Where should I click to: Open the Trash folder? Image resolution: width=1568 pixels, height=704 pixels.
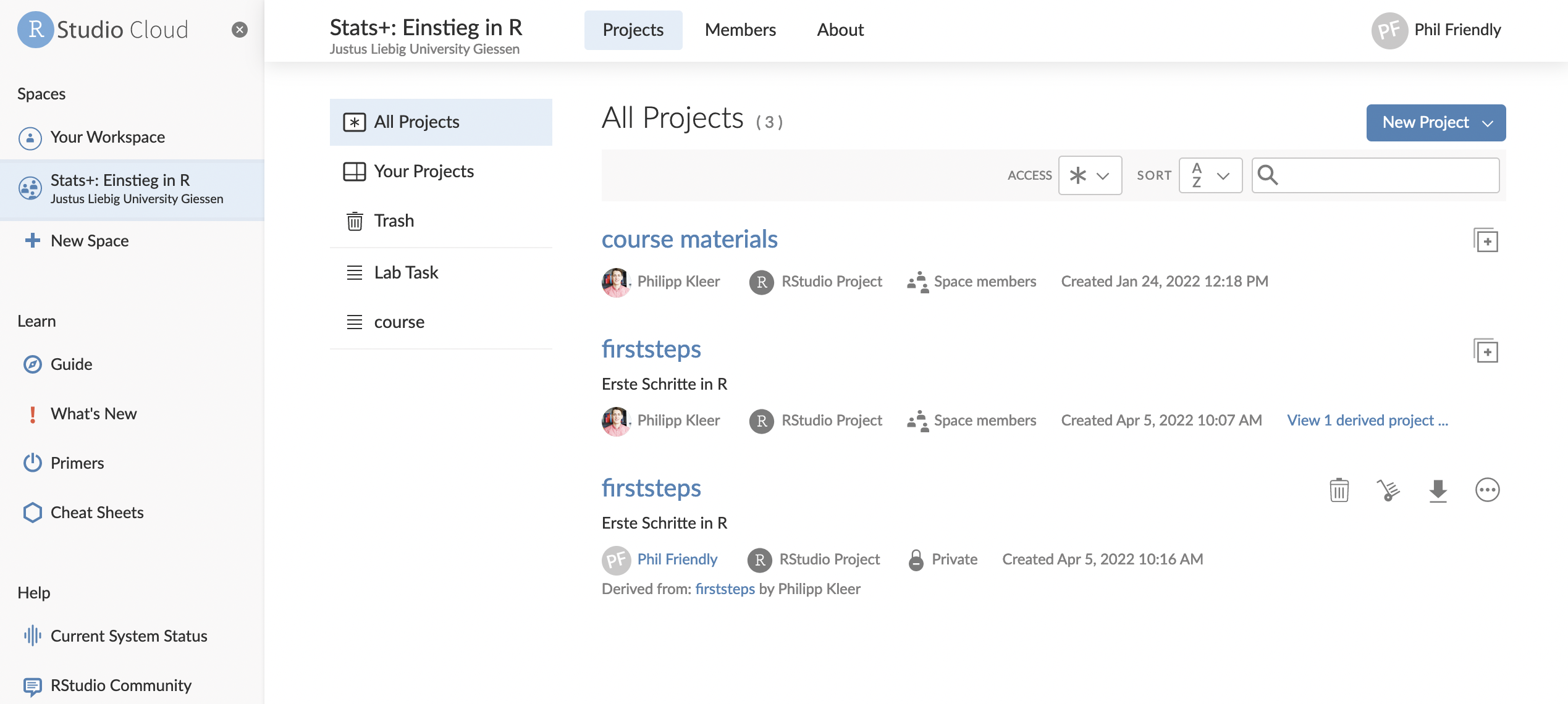441,220
